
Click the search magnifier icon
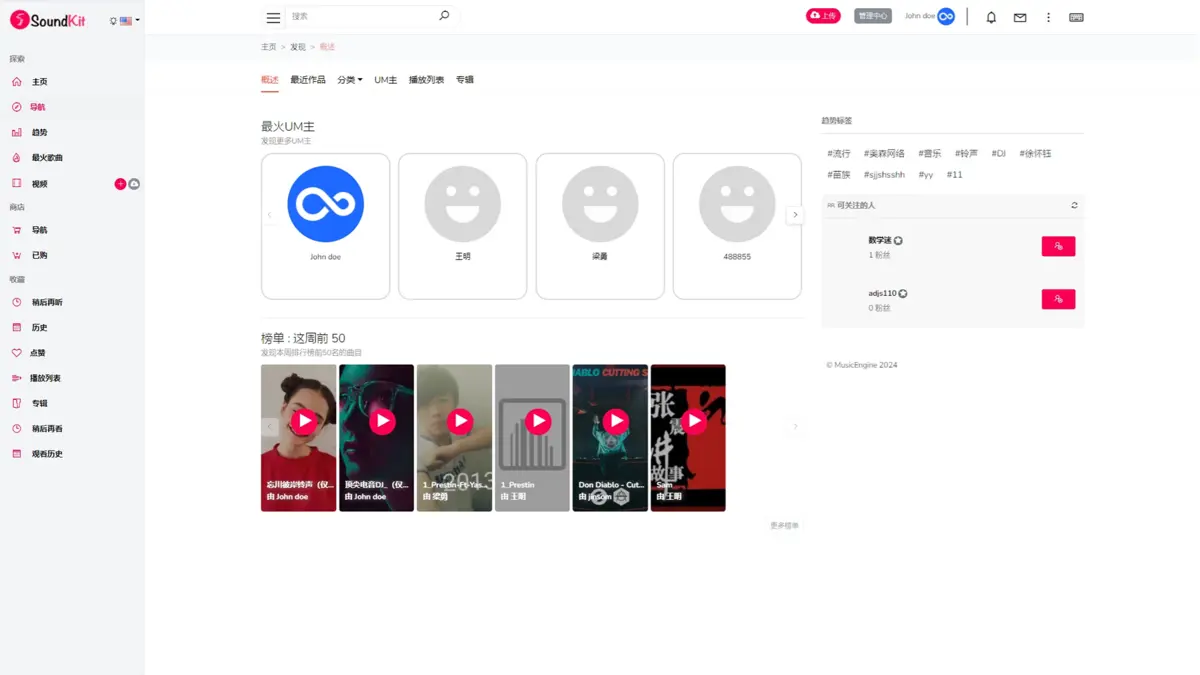pos(444,16)
